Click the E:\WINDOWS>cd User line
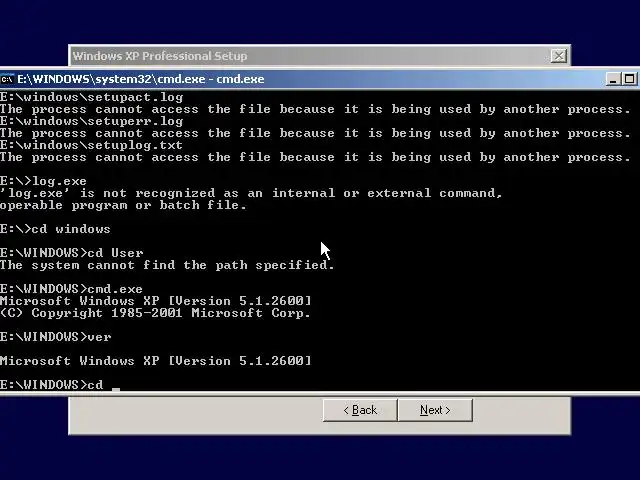640x480 pixels. point(71,253)
